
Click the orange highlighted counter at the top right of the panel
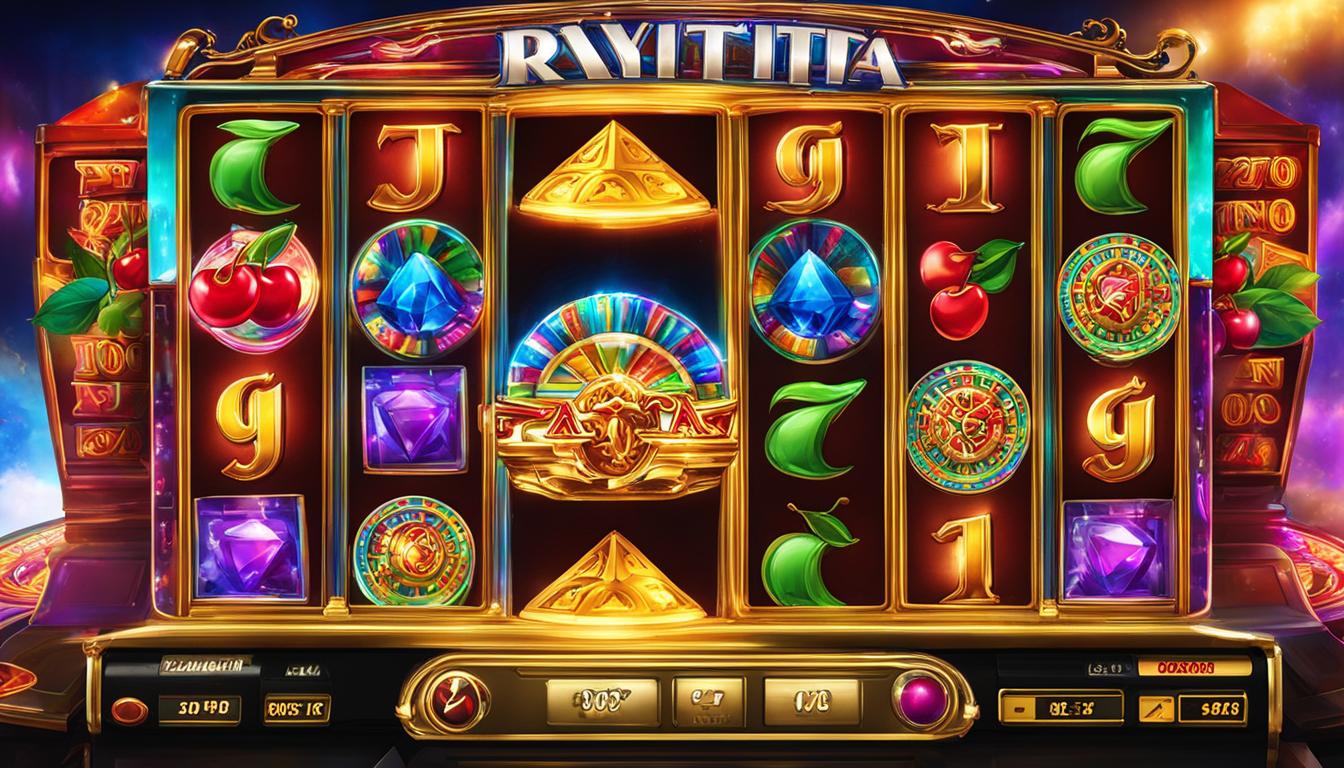(1195, 666)
